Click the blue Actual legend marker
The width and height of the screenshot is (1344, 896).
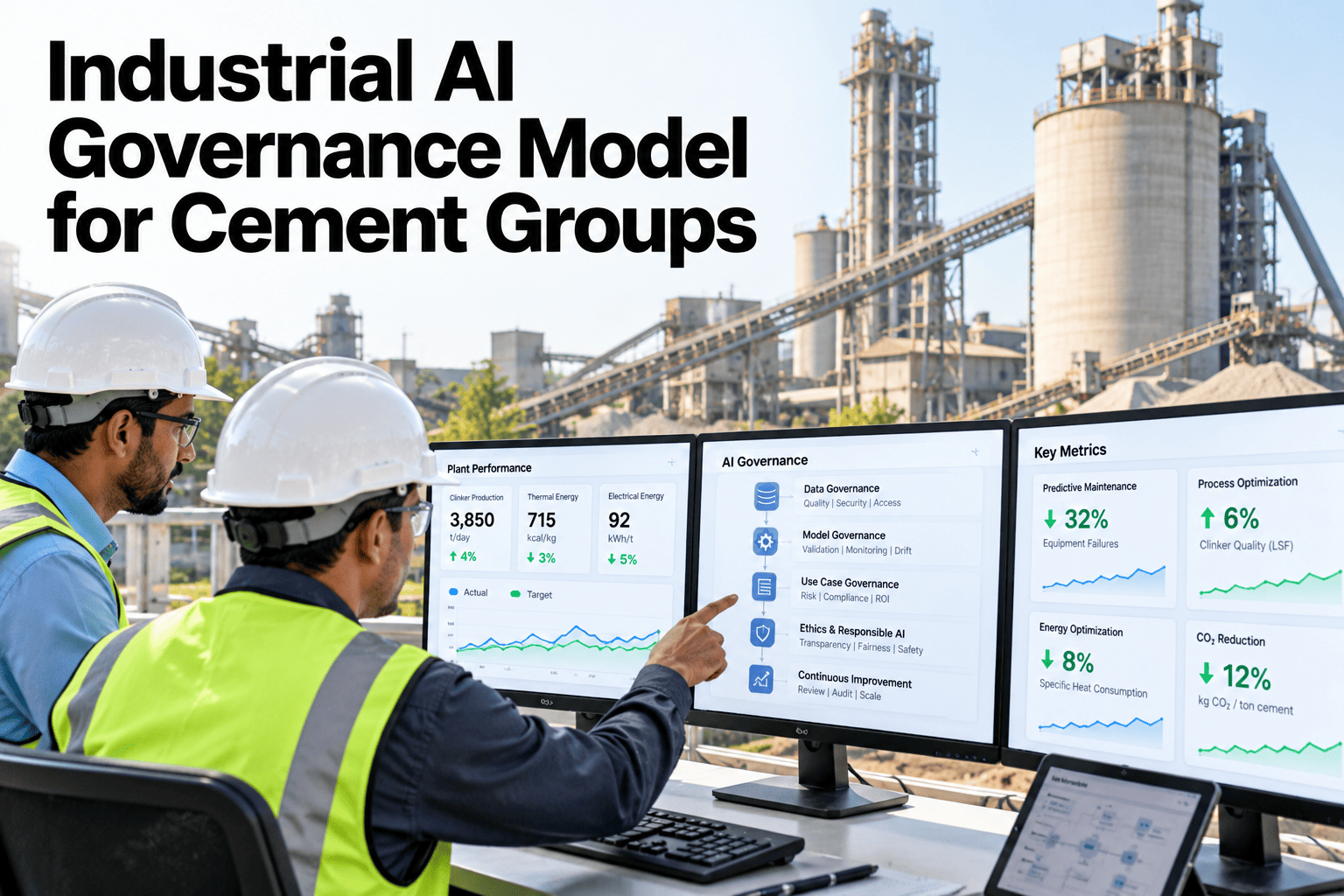[x=453, y=592]
